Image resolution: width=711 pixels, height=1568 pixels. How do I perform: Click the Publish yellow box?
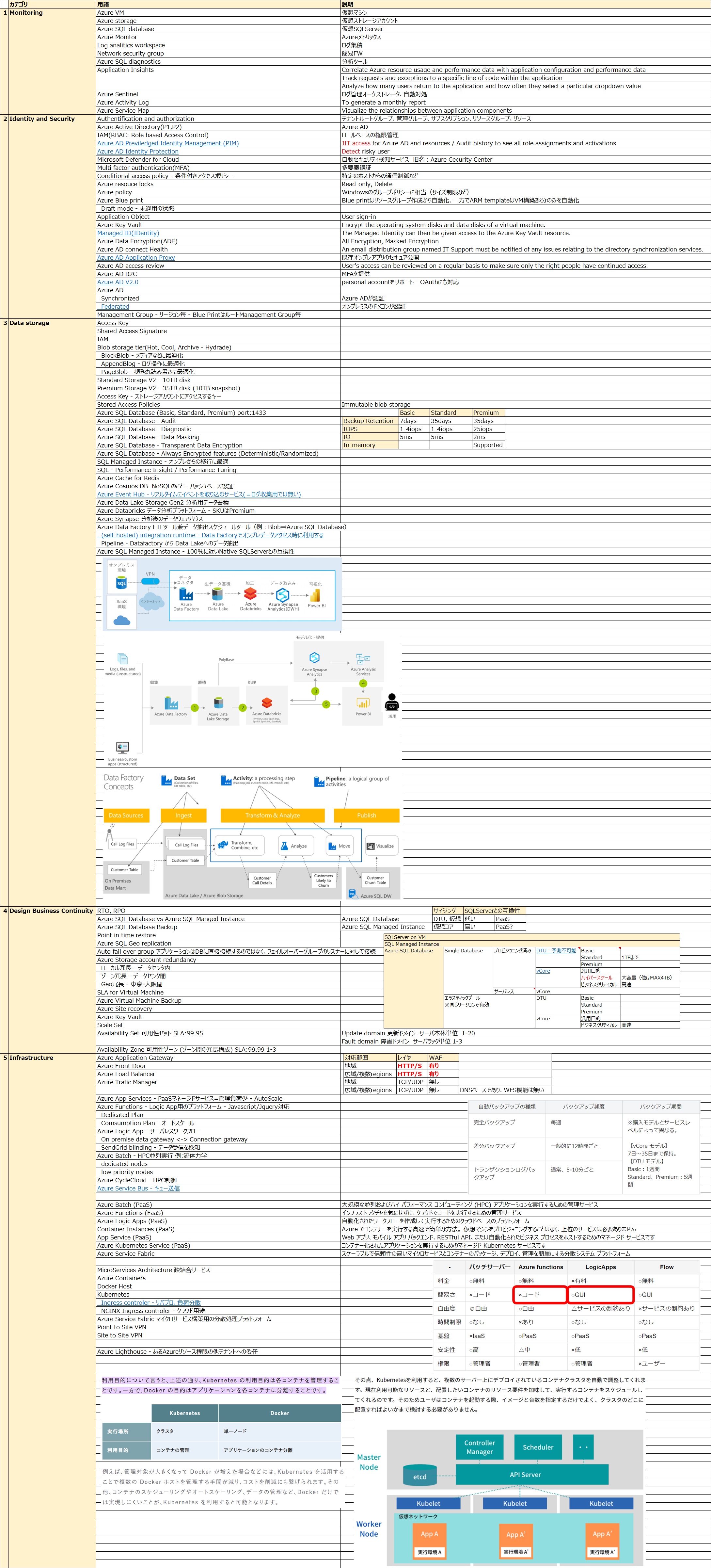367,815
